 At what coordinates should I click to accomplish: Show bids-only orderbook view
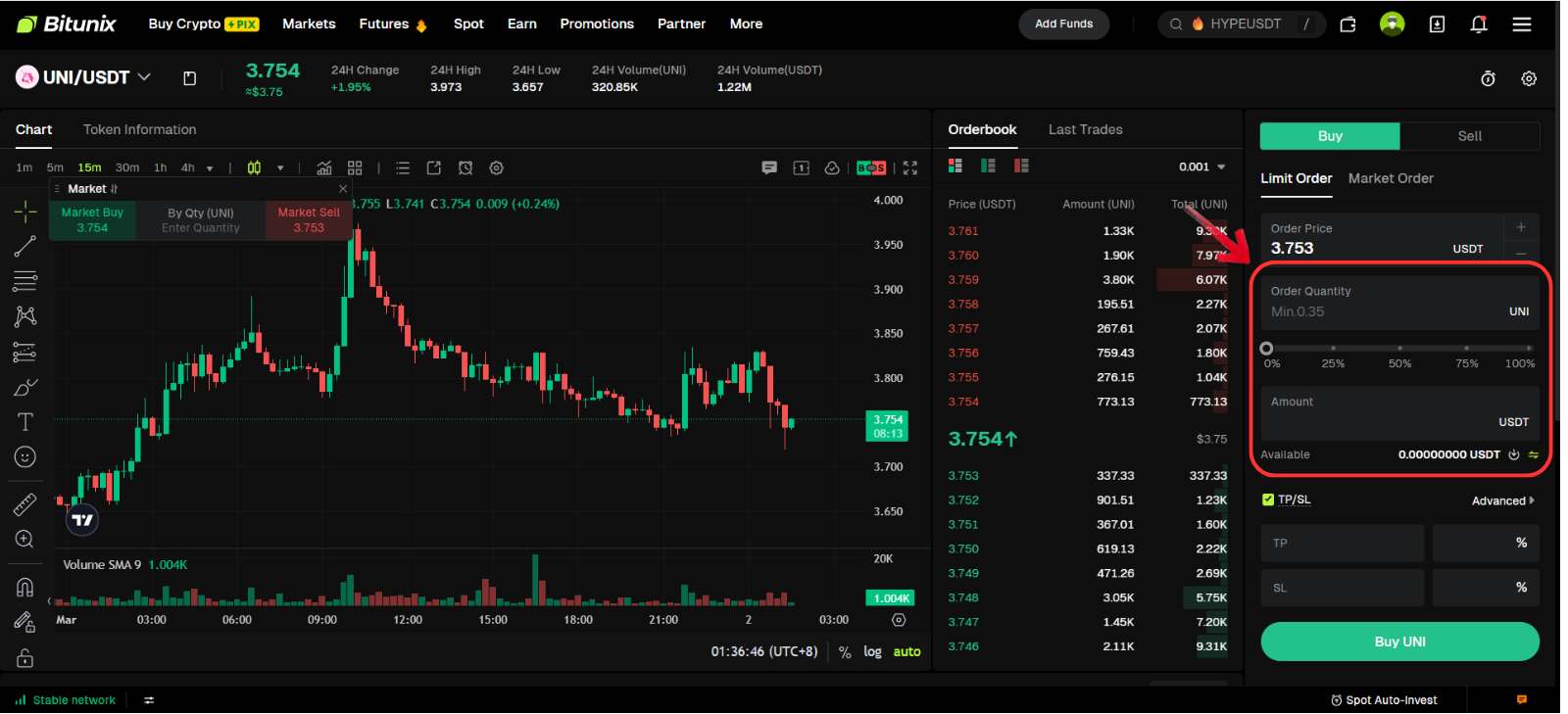988,166
